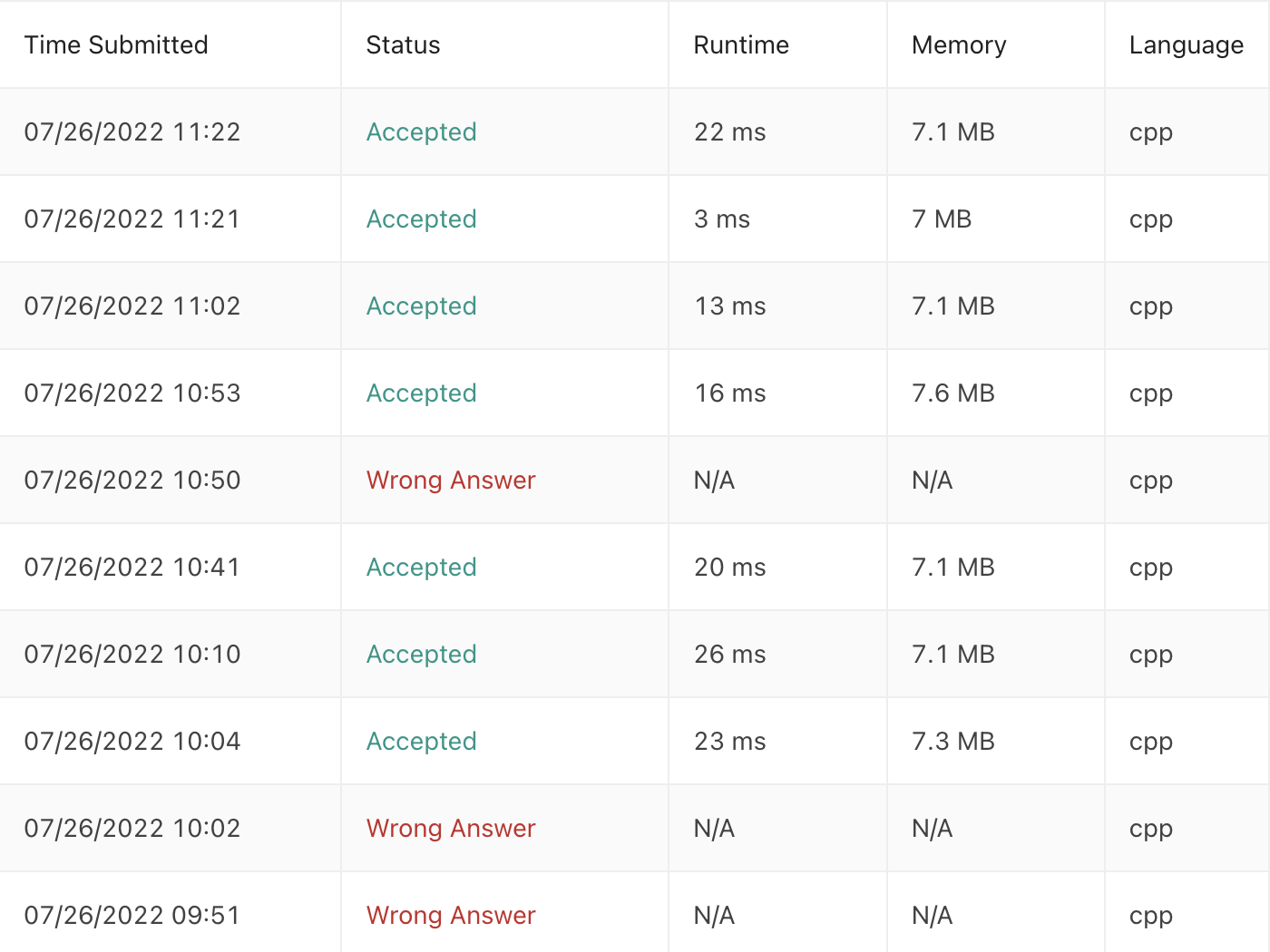Click the Time Submitted column header

tap(116, 45)
